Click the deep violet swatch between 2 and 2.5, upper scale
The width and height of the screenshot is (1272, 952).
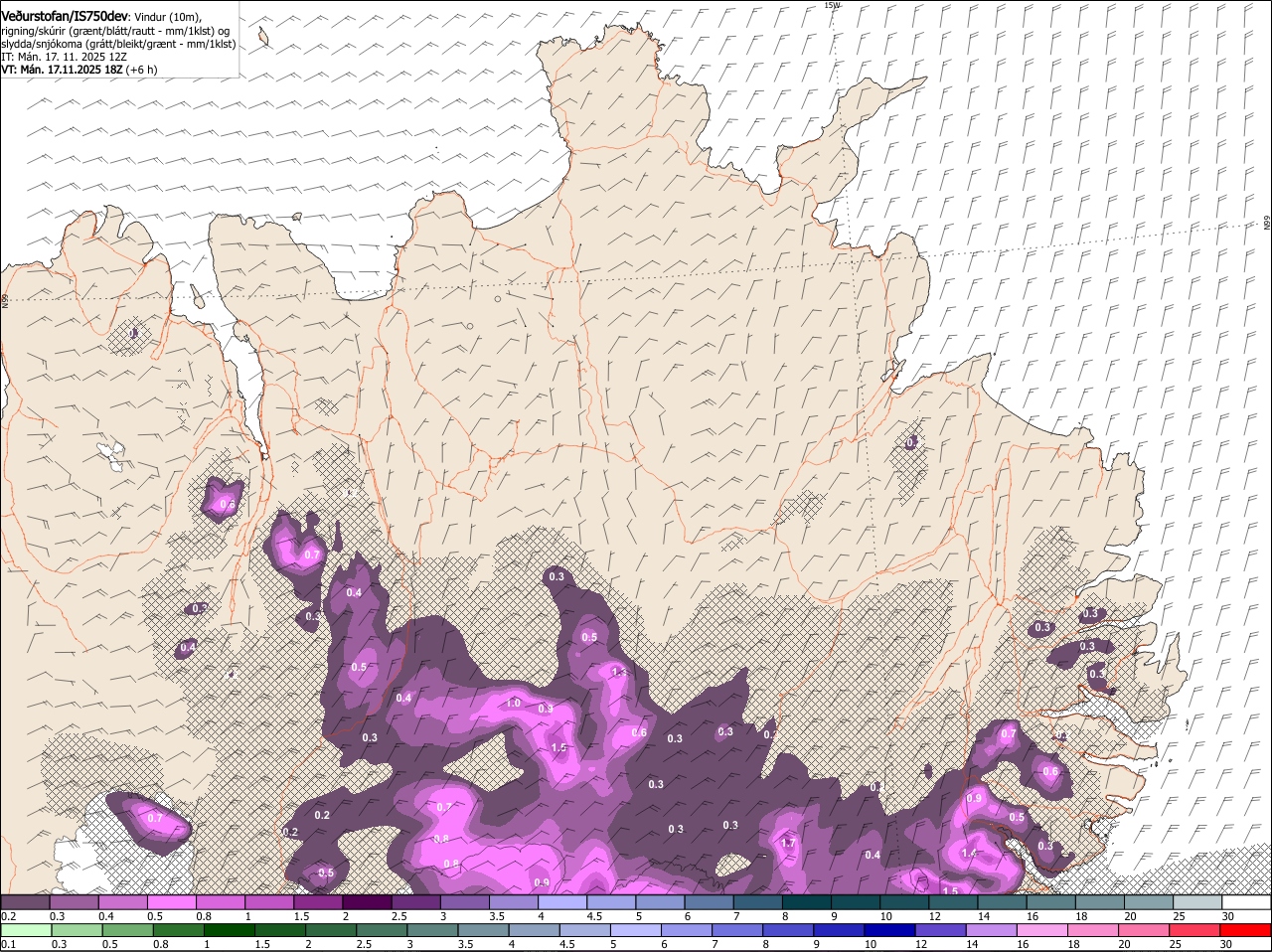pos(367,902)
